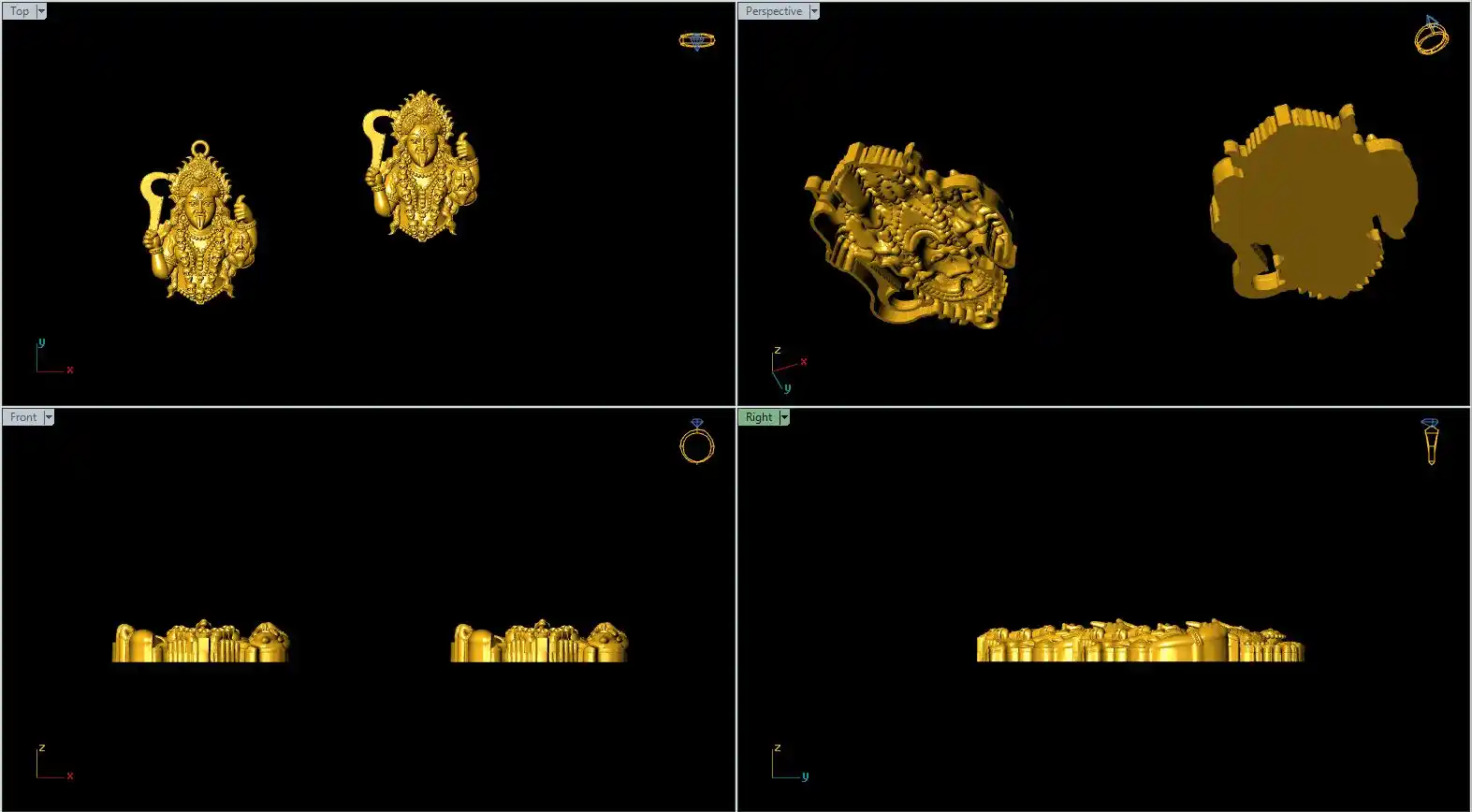Click the perspective ring icon in Perspective viewport
1472x812 pixels.
coord(1431,37)
